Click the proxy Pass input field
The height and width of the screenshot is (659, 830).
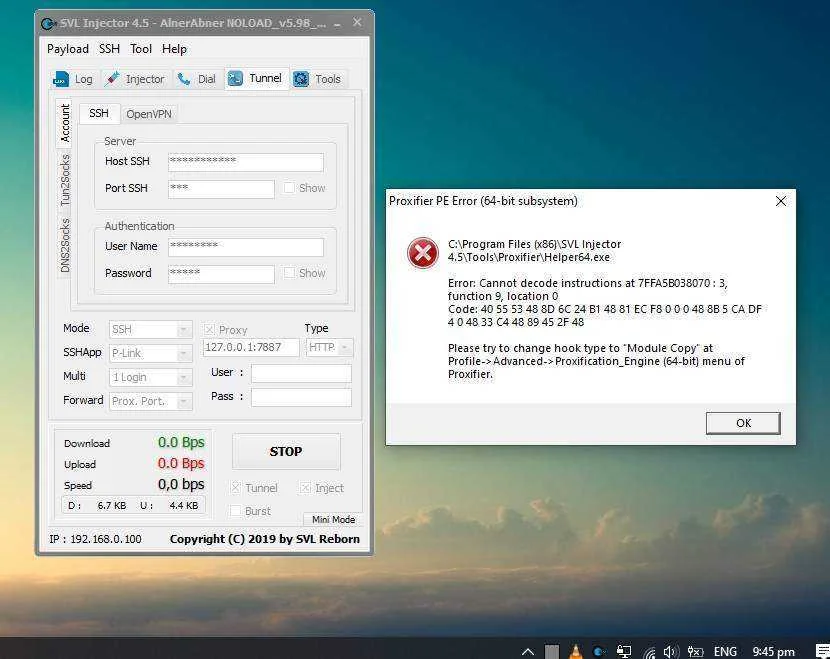point(301,397)
